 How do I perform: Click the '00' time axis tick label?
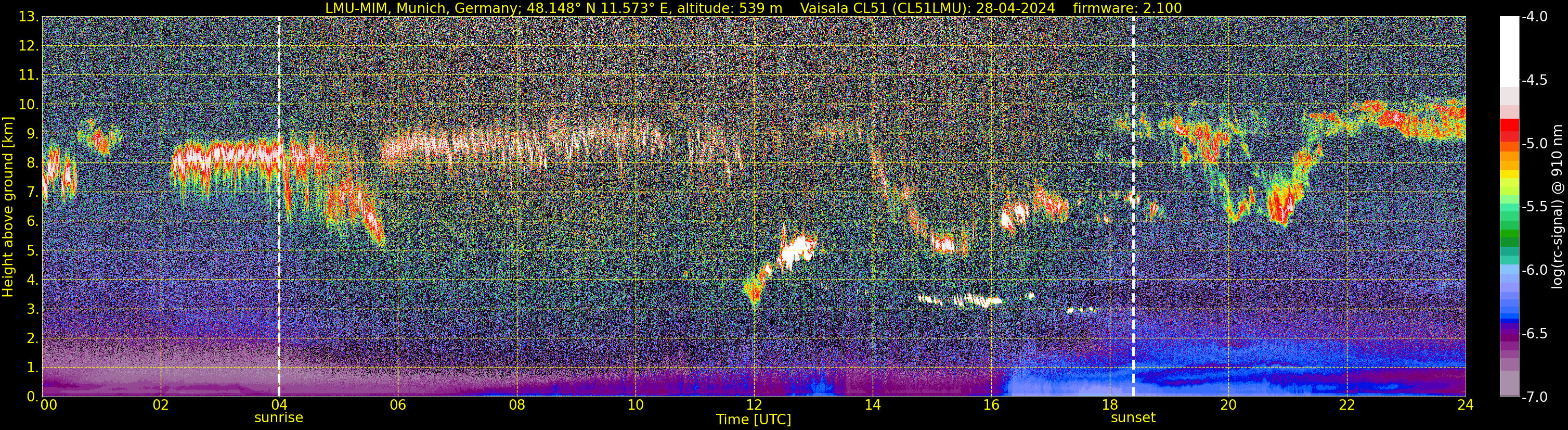[49, 405]
